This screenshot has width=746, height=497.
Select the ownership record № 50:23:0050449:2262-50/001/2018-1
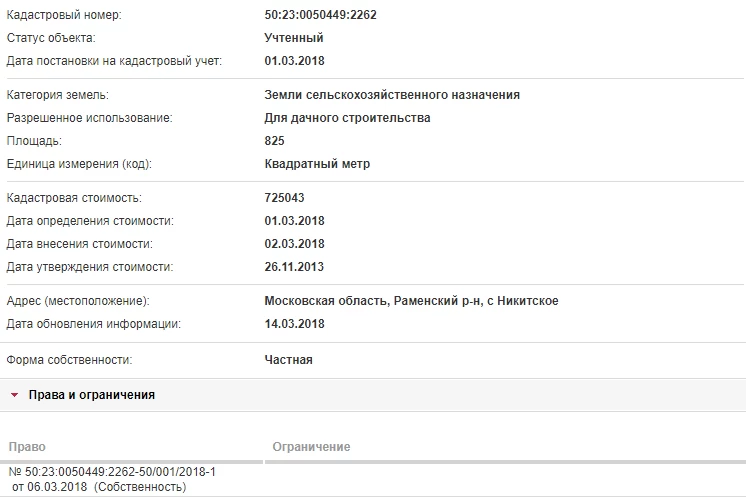pyautogui.click(x=111, y=471)
